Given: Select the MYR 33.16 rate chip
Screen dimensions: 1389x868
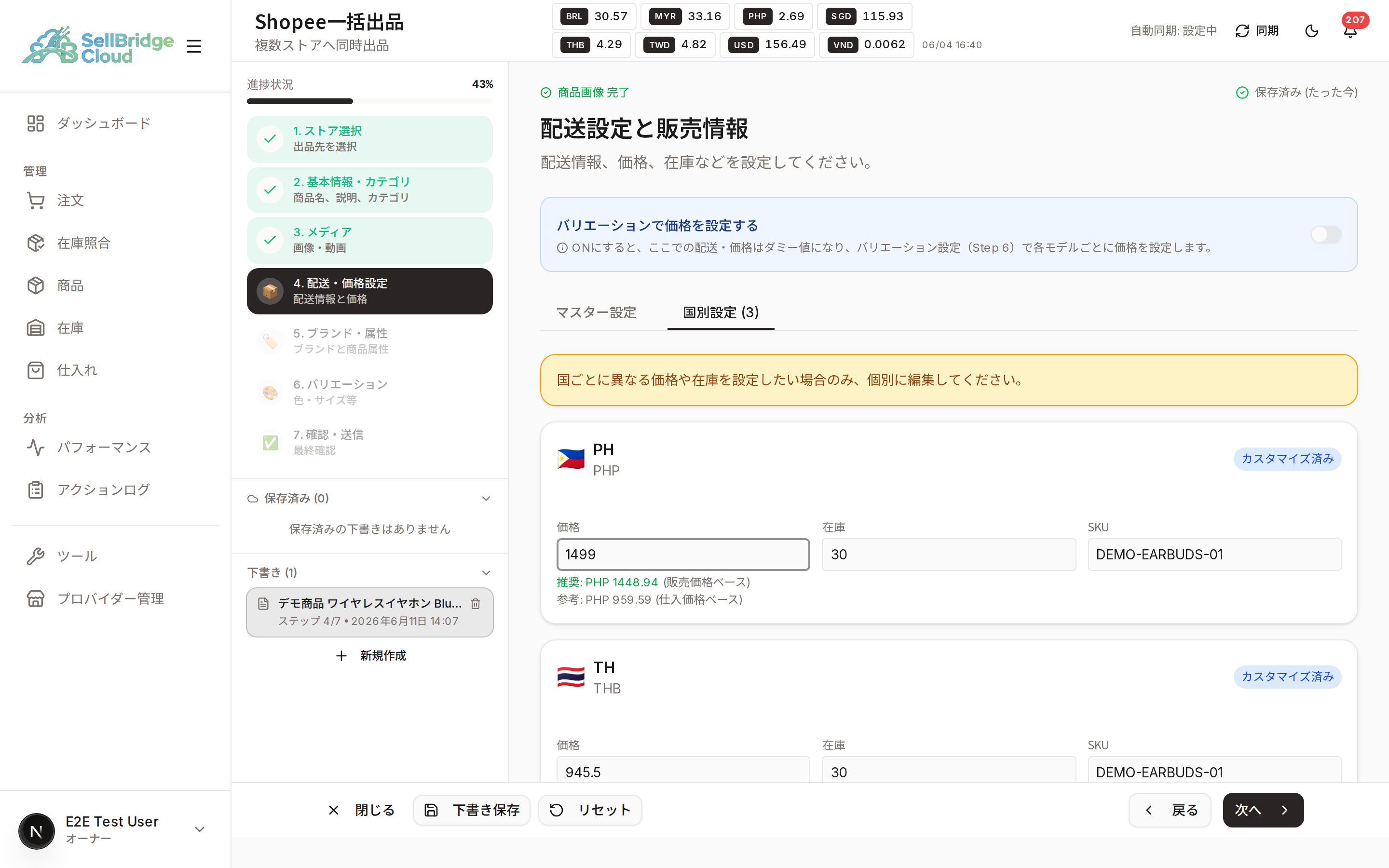Looking at the screenshot, I should (x=685, y=16).
